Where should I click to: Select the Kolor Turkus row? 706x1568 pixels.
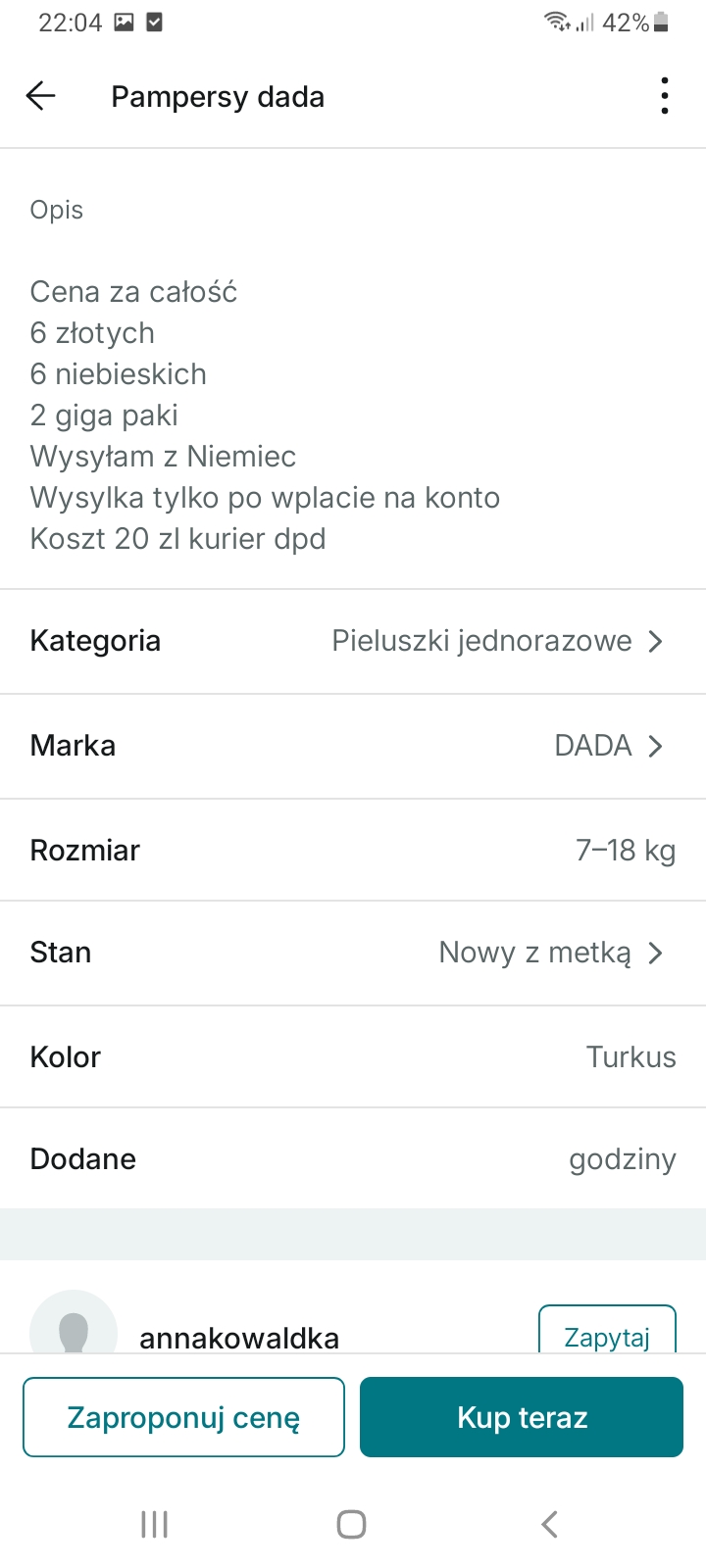(x=353, y=1056)
